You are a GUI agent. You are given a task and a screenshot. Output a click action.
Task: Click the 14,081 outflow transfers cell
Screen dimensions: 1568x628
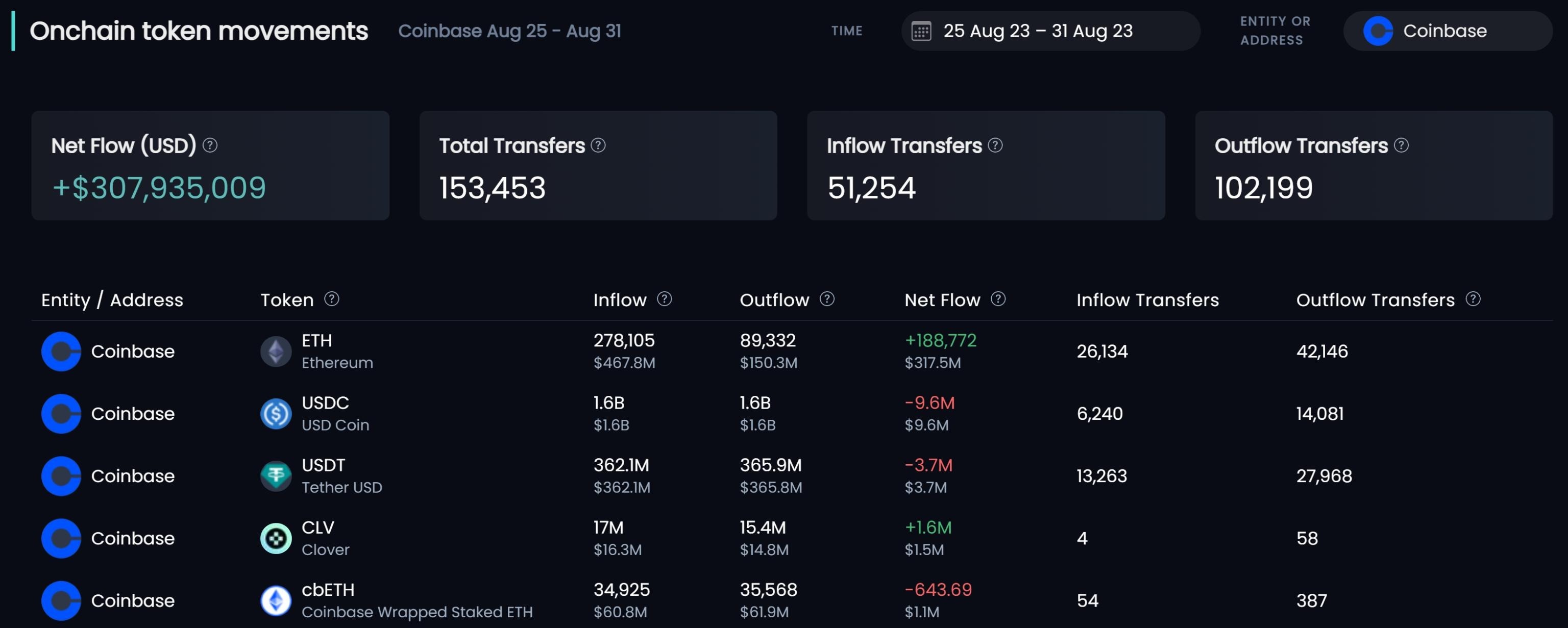1319,414
